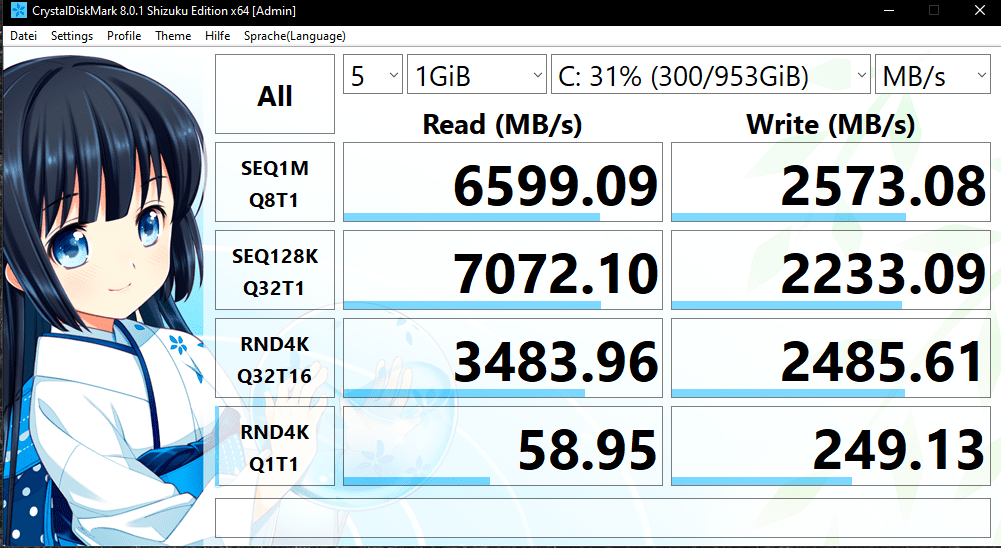Viewport: 1001px width, 548px height.
Task: Expand the test count dropdown showing 5
Action: pyautogui.click(x=373, y=75)
